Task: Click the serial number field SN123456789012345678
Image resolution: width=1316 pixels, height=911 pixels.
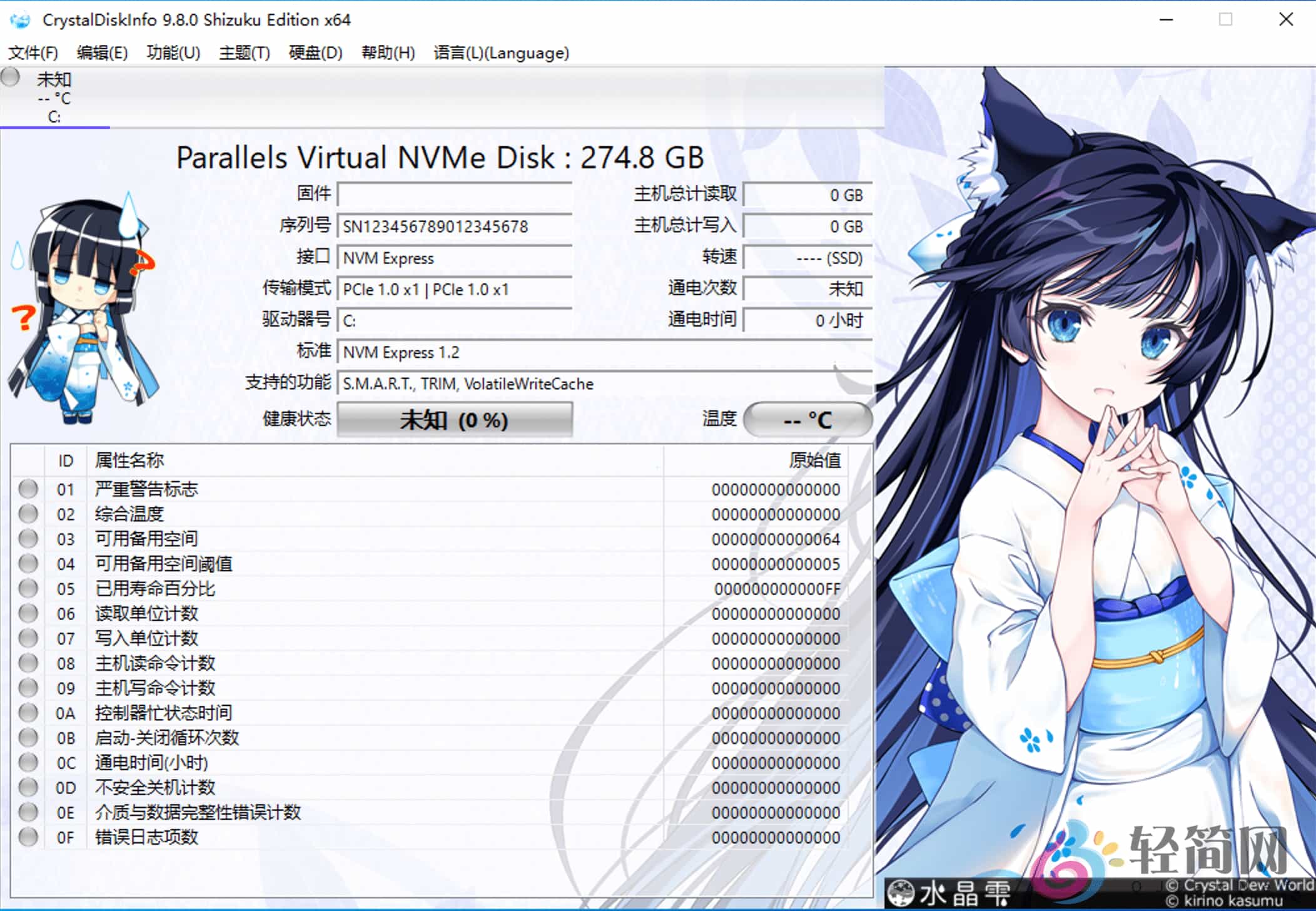Action: click(453, 226)
